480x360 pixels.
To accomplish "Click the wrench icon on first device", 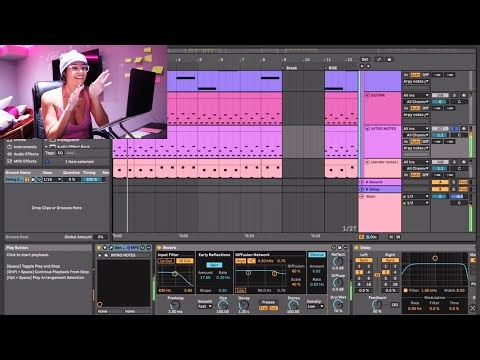I will coord(111,248).
